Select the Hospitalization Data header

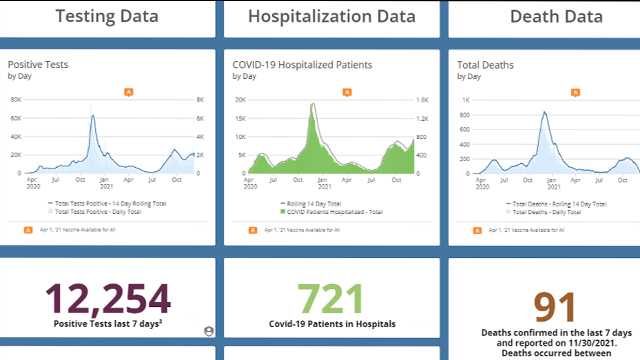332,17
